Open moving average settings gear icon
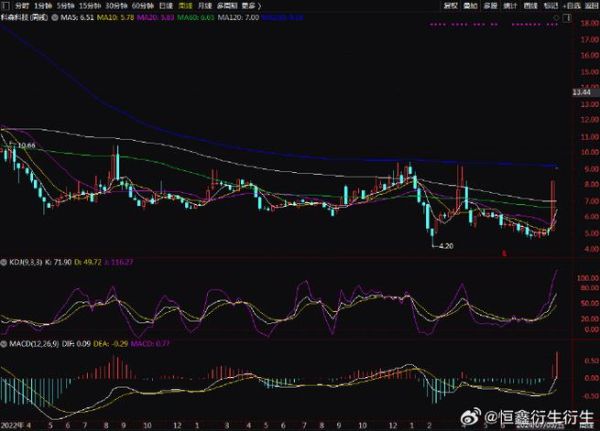 tap(55, 18)
